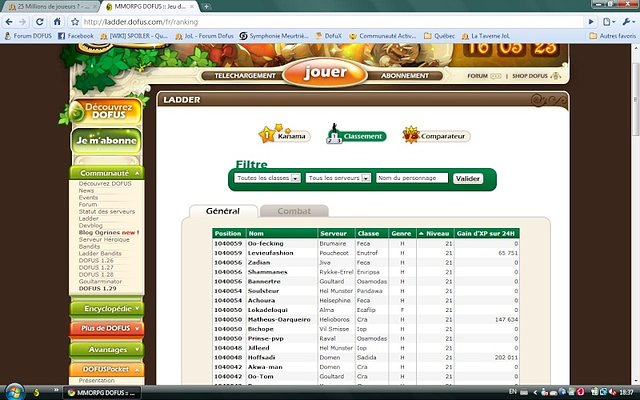Screen dimensions: 640x400
Task: Open the Classement podium icon
Action: coord(333,135)
